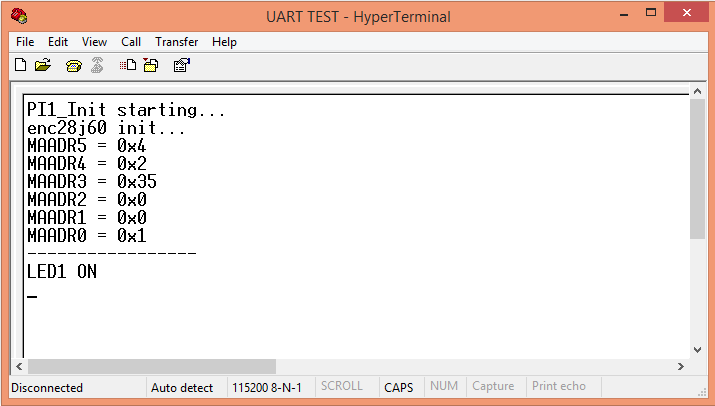Click the Receive file toolbar icon
This screenshot has width=715, height=406.
[x=150, y=65]
